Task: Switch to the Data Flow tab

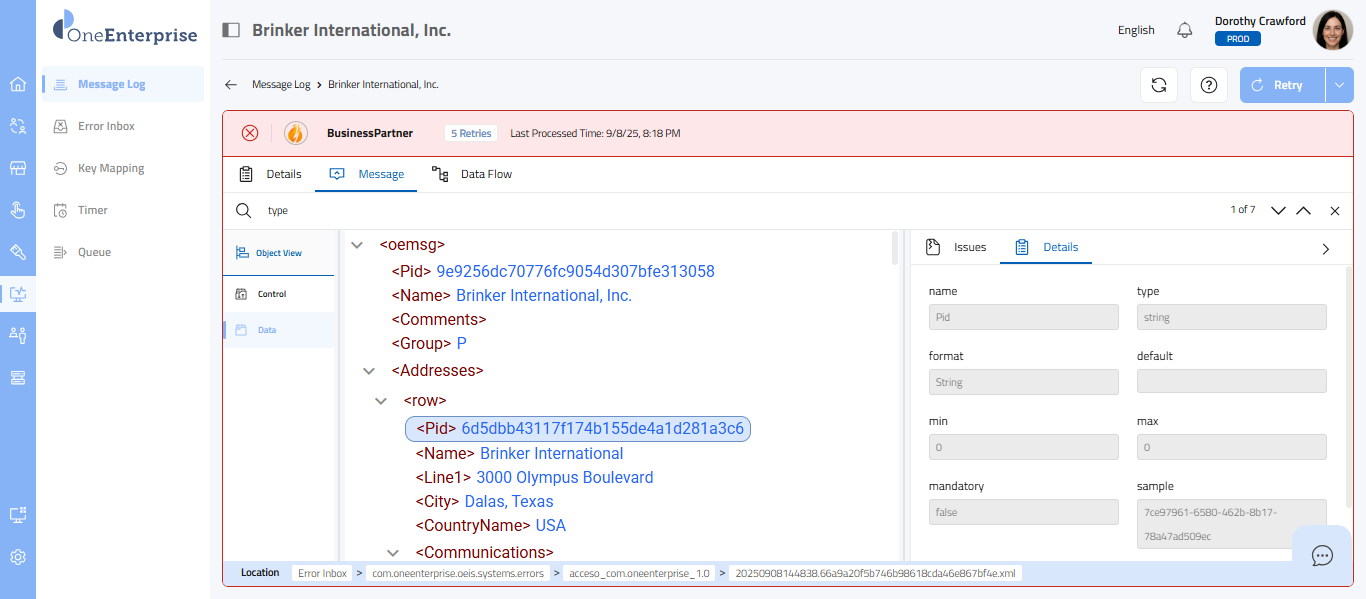Action: pyautogui.click(x=472, y=174)
